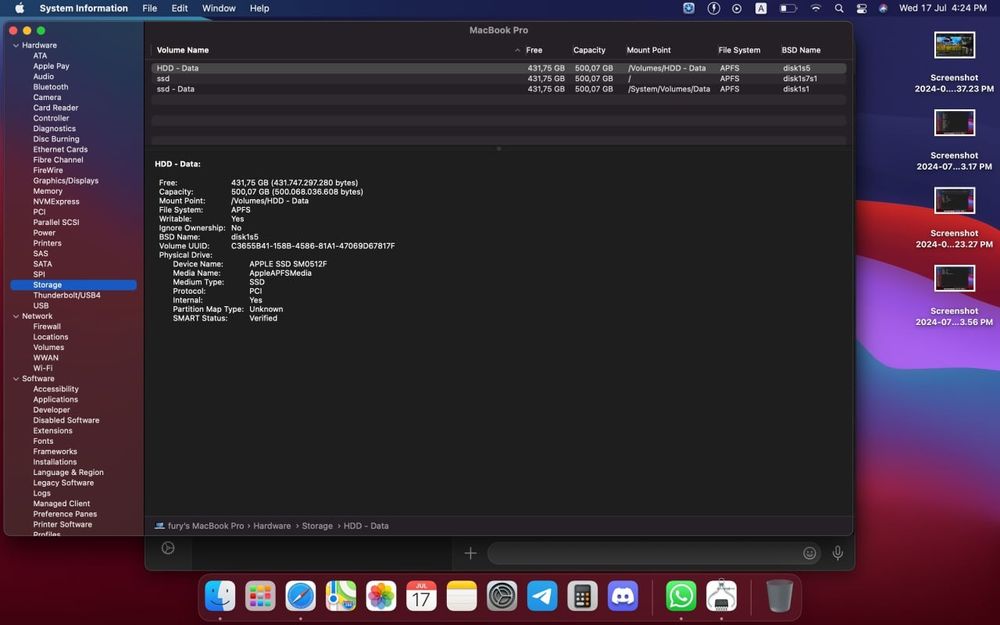Click the microphone icon in the chat window

tap(837, 553)
